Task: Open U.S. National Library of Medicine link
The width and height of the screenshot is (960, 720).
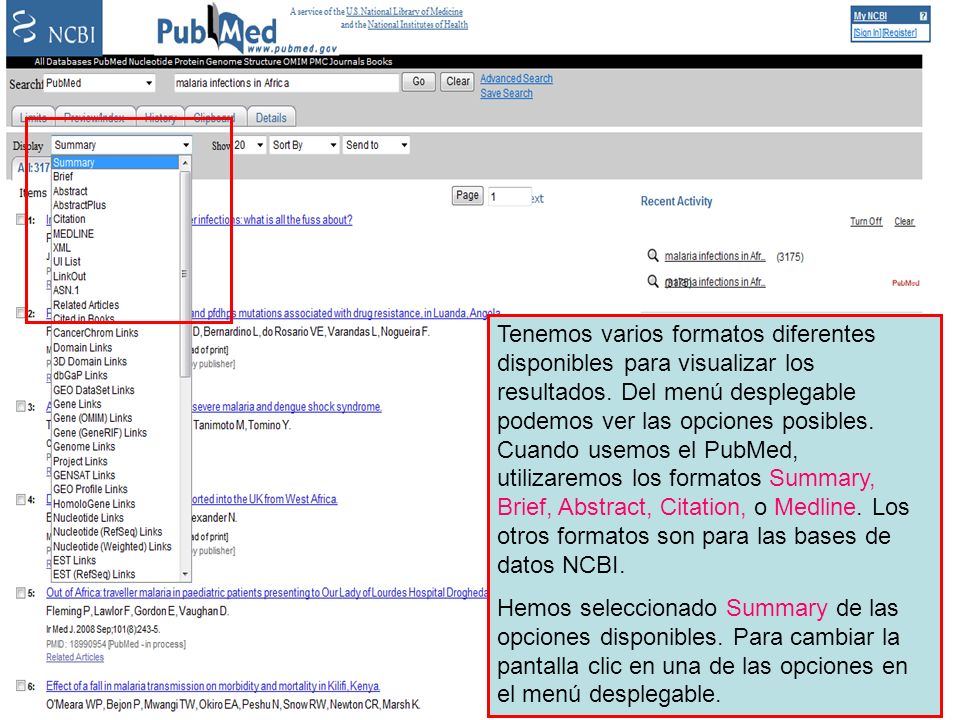Action: point(404,12)
